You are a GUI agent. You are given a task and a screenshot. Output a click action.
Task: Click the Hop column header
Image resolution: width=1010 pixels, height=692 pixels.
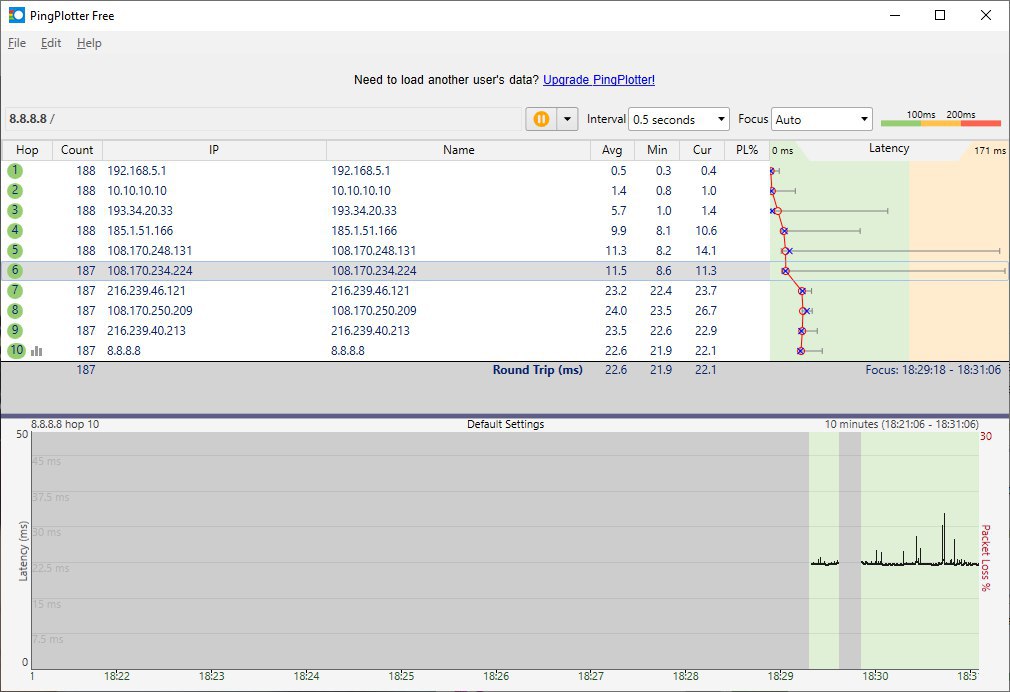pyautogui.click(x=27, y=149)
